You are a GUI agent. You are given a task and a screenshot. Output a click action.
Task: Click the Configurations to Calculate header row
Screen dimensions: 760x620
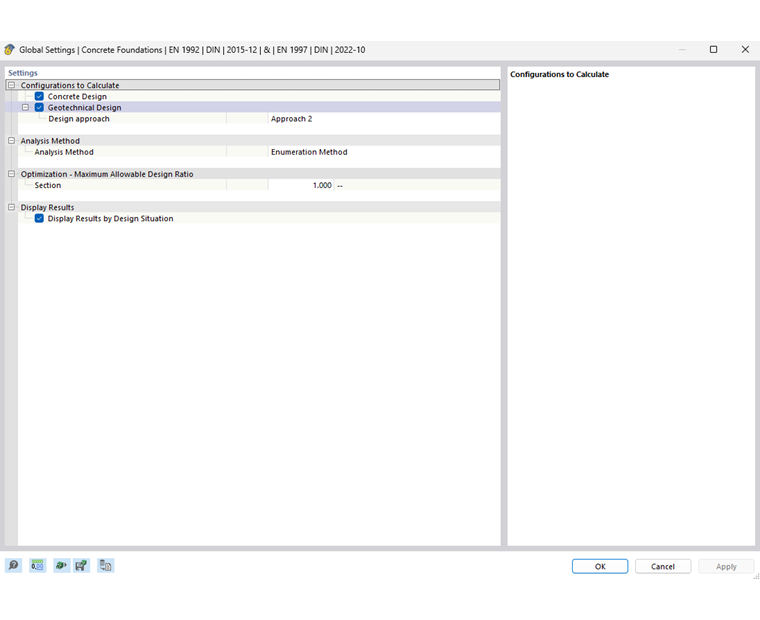click(253, 85)
